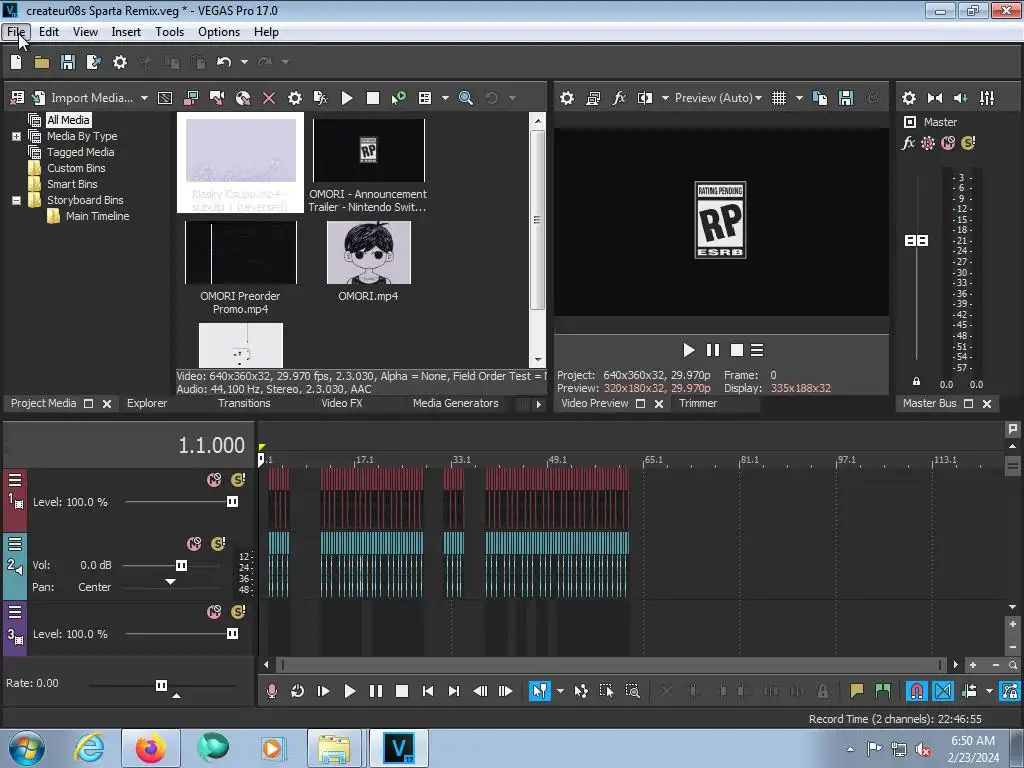Screen dimensions: 1024x768
Task: Mute video track 1
Action: [213, 480]
